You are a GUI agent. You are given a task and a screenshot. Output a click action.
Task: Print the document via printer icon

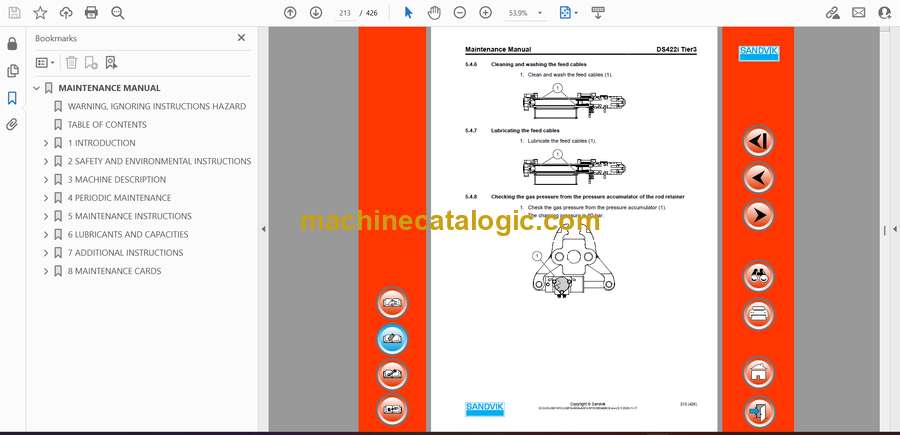pyautogui.click(x=91, y=13)
